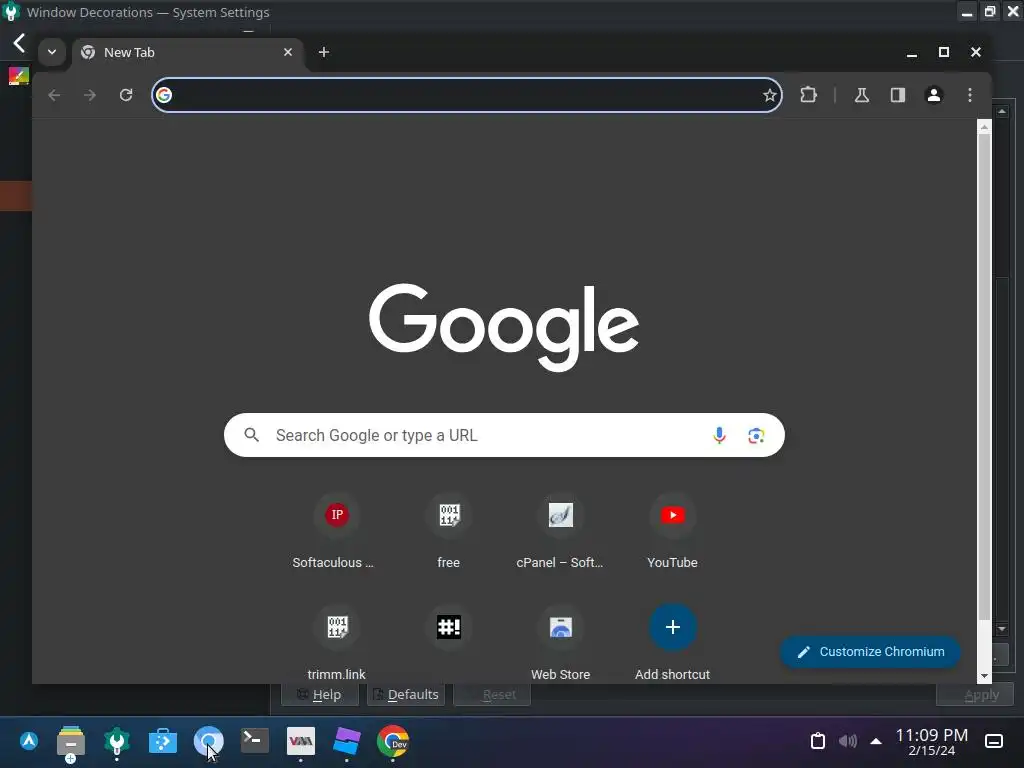
Task: Click the Search Google or type a URL box
Action: [x=504, y=435]
